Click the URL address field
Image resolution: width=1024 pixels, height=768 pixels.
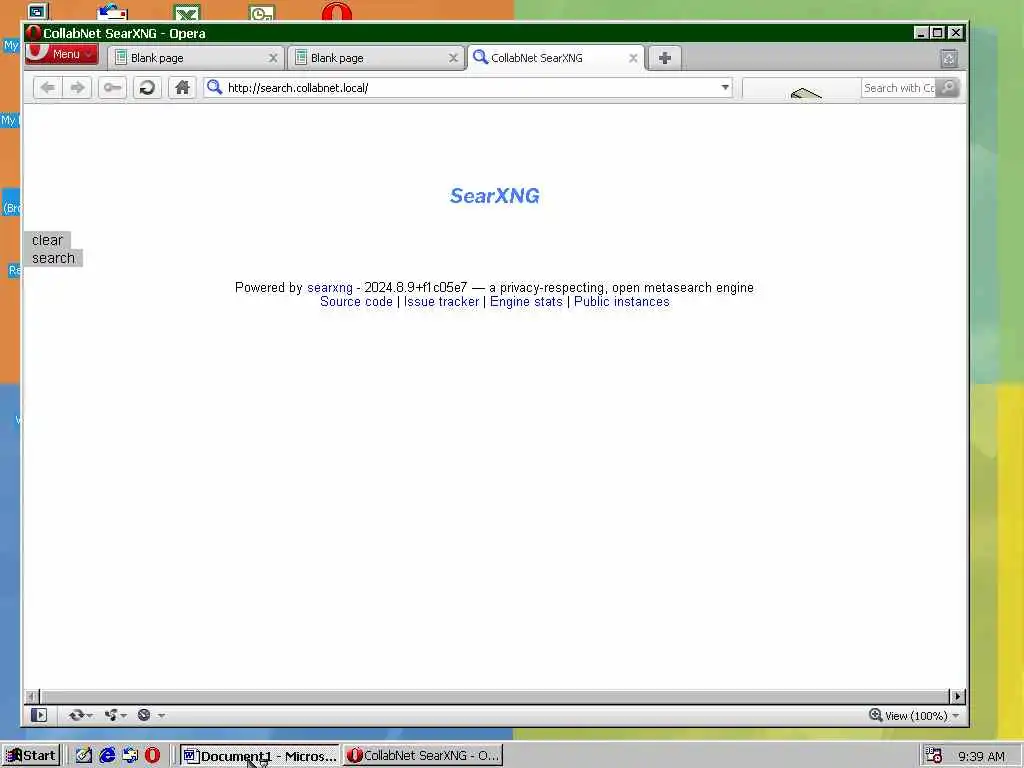point(468,88)
